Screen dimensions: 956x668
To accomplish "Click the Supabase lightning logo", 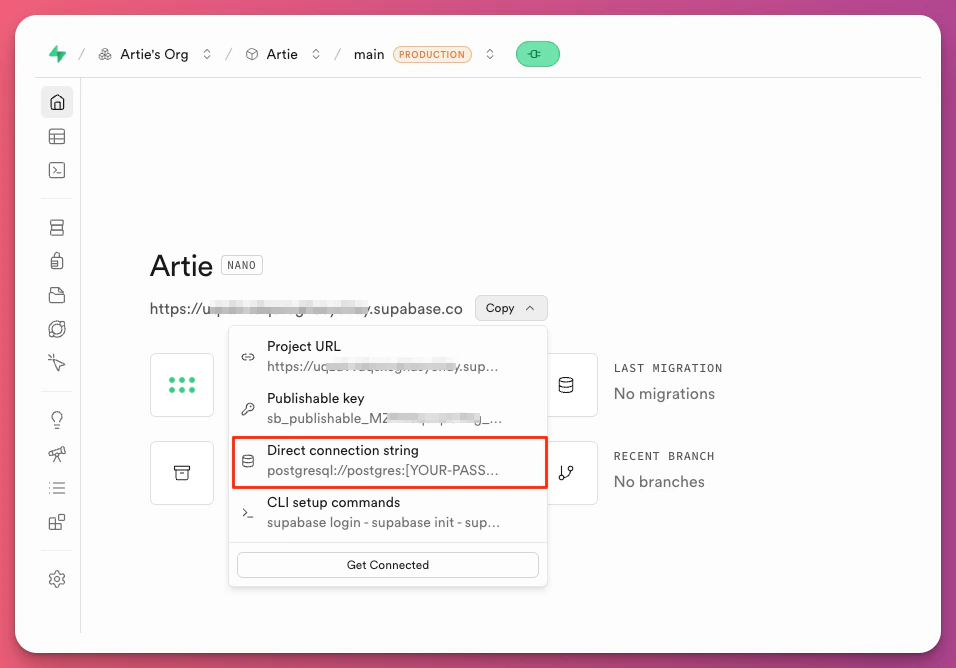I will tap(57, 54).
